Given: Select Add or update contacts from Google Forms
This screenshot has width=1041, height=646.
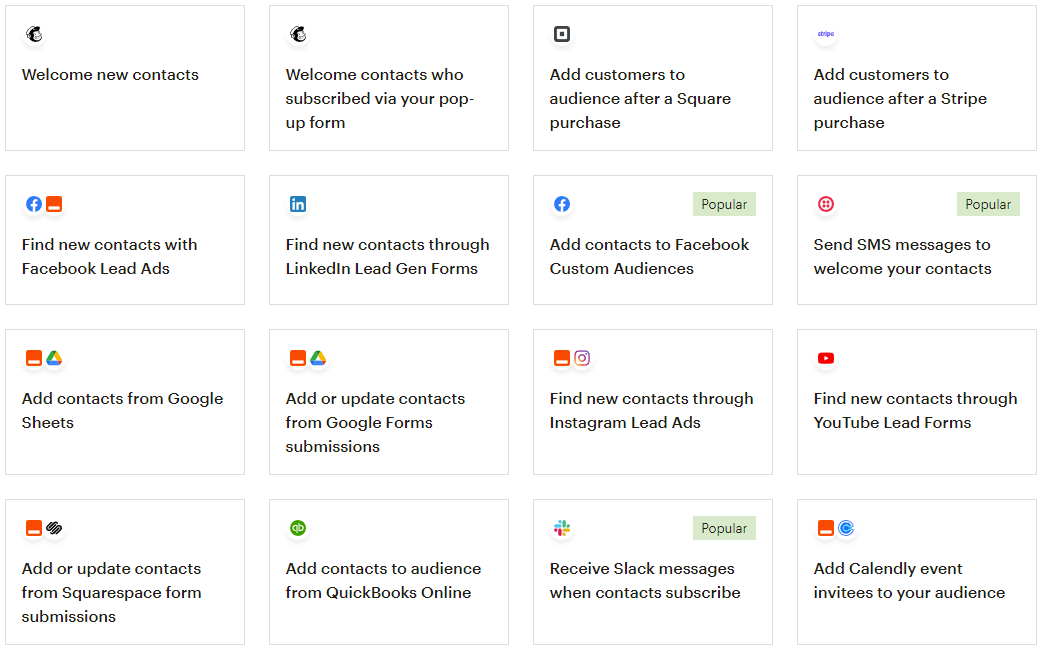Looking at the screenshot, I should click(x=388, y=402).
